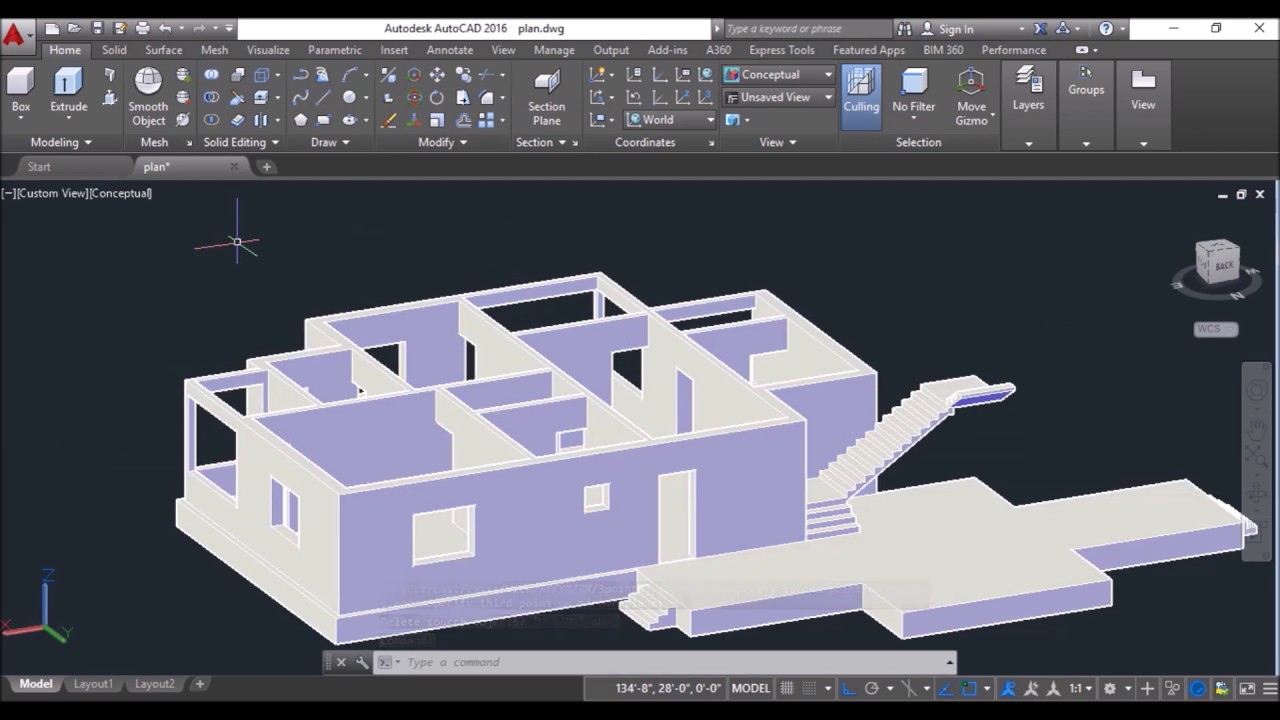Image resolution: width=1280 pixels, height=720 pixels.
Task: Open the World UCS dropdown
Action: pyautogui.click(x=670, y=119)
